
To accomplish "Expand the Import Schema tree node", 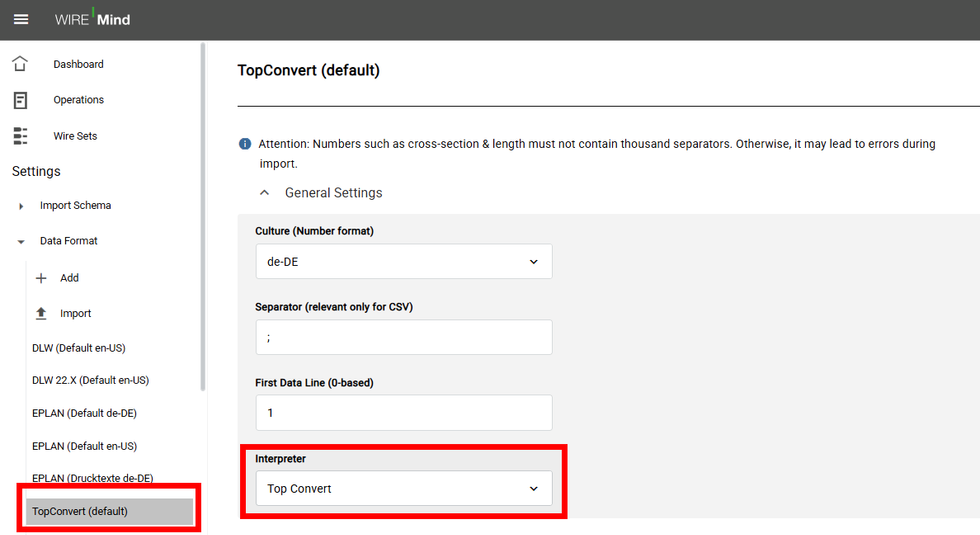I will click(21, 206).
